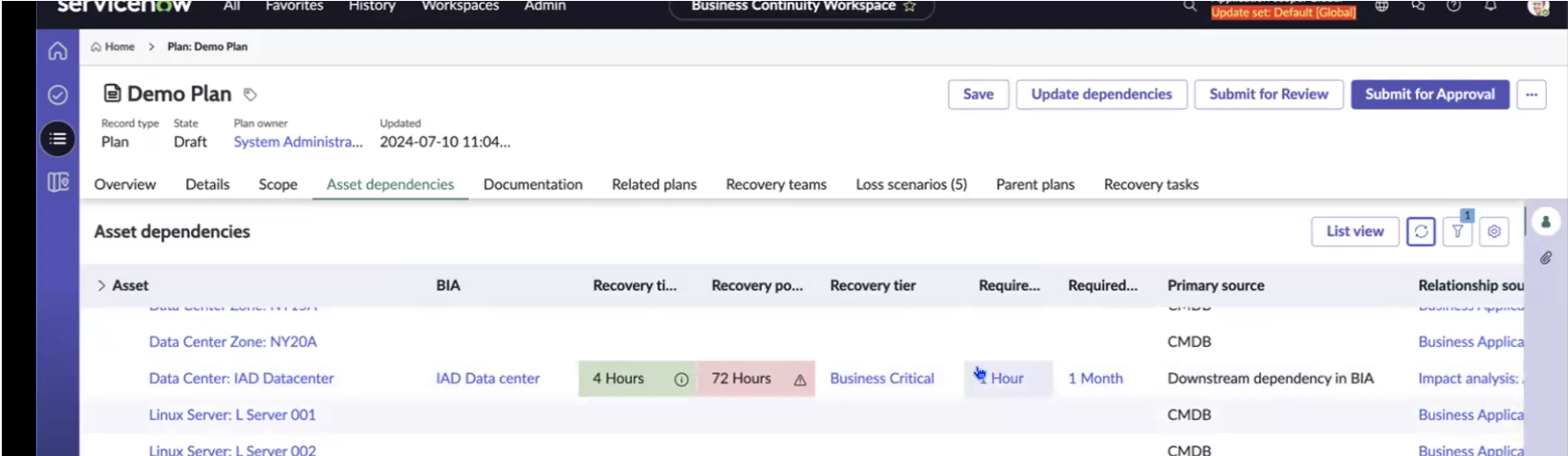Open the checkmark tasks icon in sidebar
The height and width of the screenshot is (456, 1568).
[57, 94]
